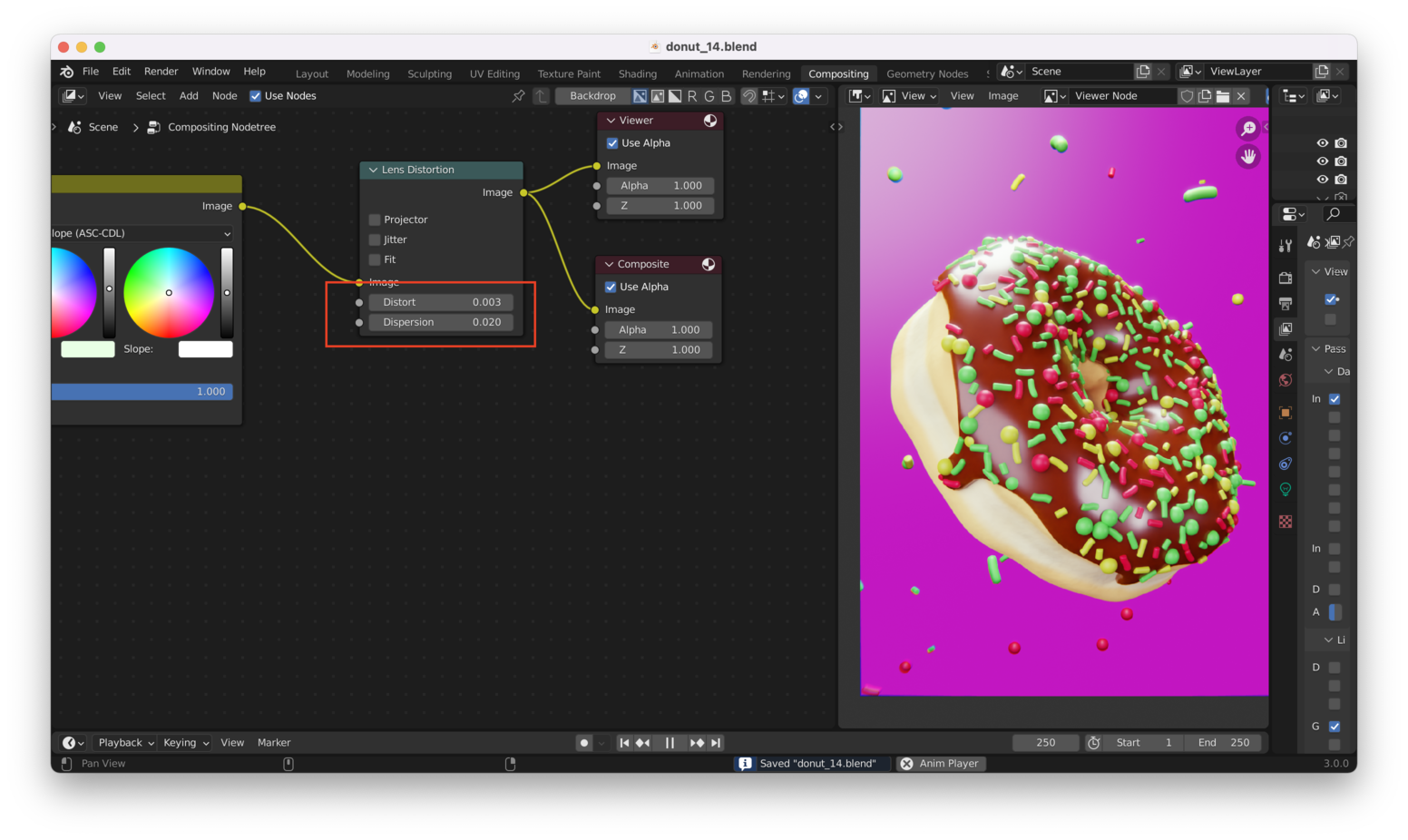Display only the alpha channel in the backdrop

pyautogui.click(x=674, y=95)
